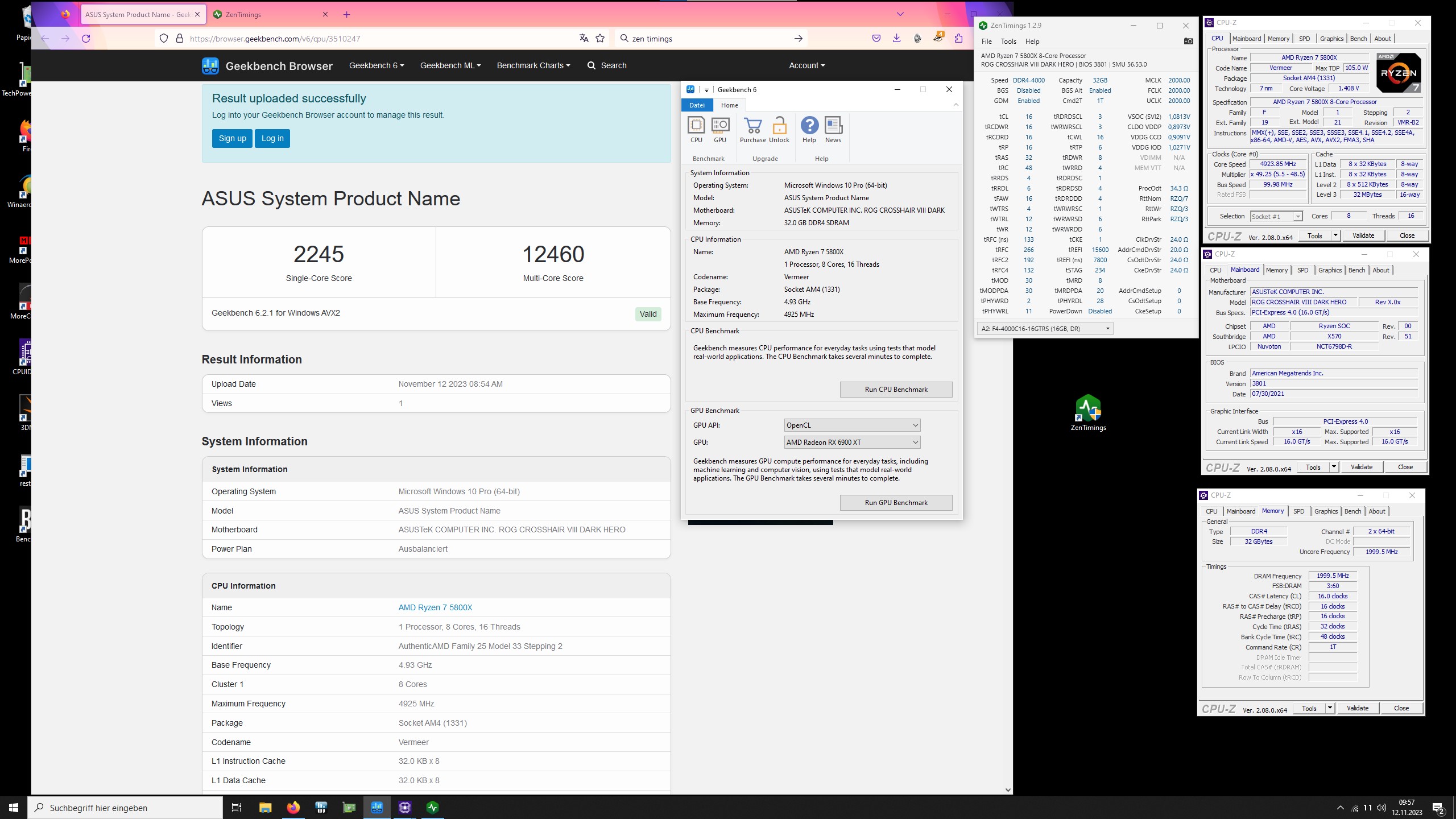Click Run GPU Benchmark button

pos(896,503)
